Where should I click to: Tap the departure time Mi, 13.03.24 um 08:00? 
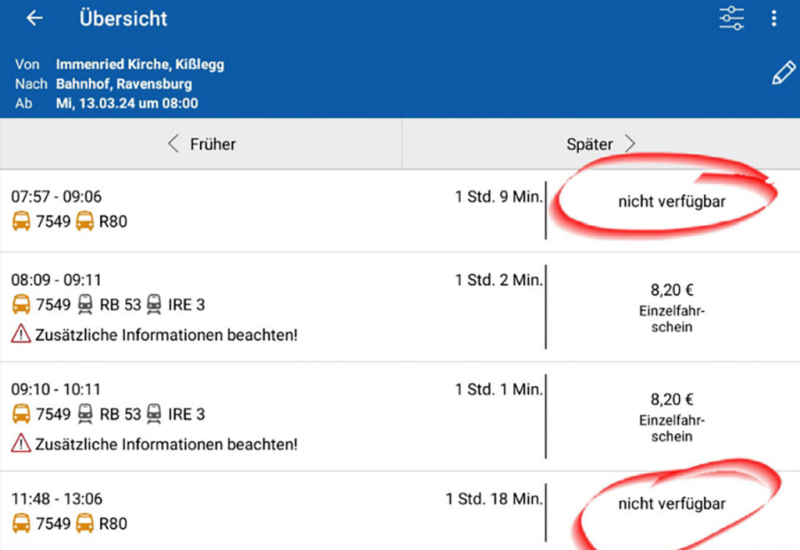click(127, 103)
